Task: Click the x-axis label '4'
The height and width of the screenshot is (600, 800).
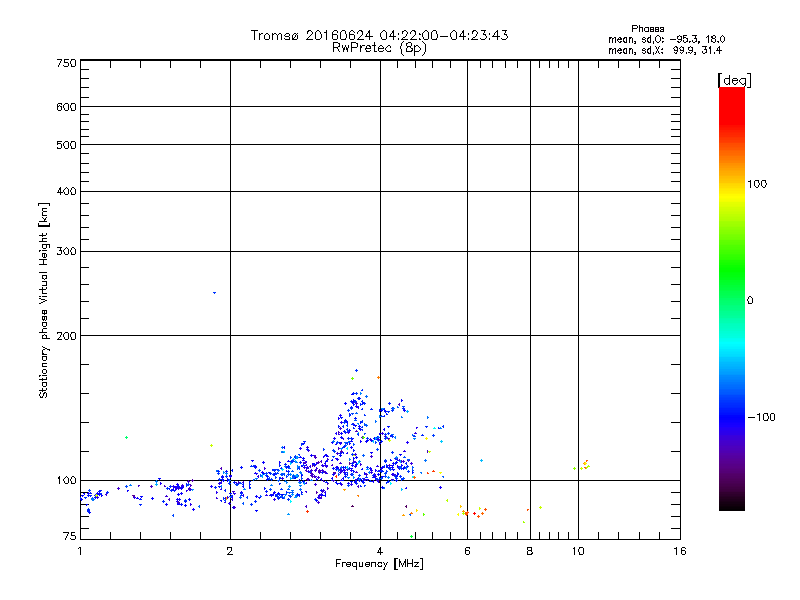Action: click(x=380, y=551)
